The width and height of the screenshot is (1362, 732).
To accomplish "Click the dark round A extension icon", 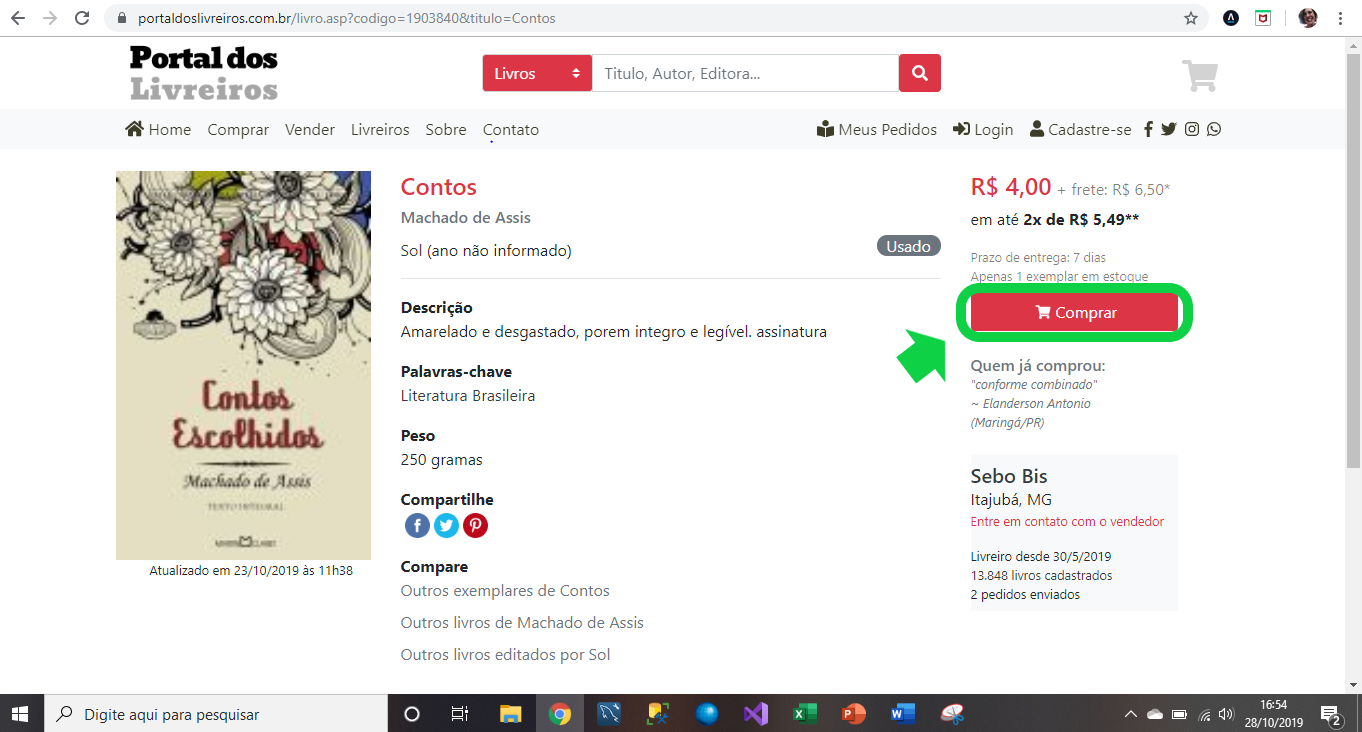I will tap(1231, 18).
